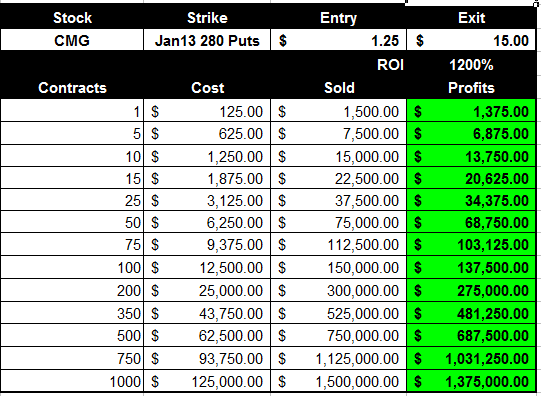Image resolution: width=541 pixels, height=396 pixels.
Task: Select the CMG stock cell
Action: tap(72, 40)
